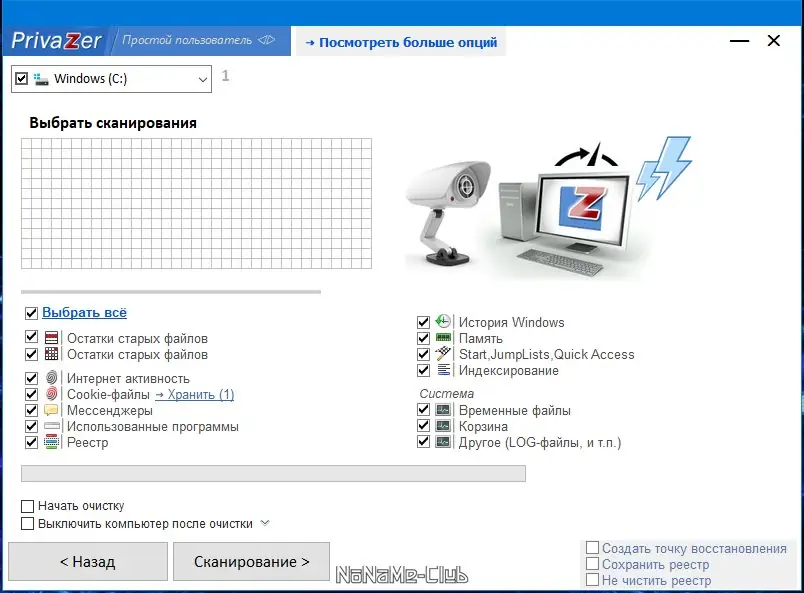This screenshot has width=804, height=593.
Task: Uncheck the Интернет активность checkbox
Action: [x=31, y=379]
